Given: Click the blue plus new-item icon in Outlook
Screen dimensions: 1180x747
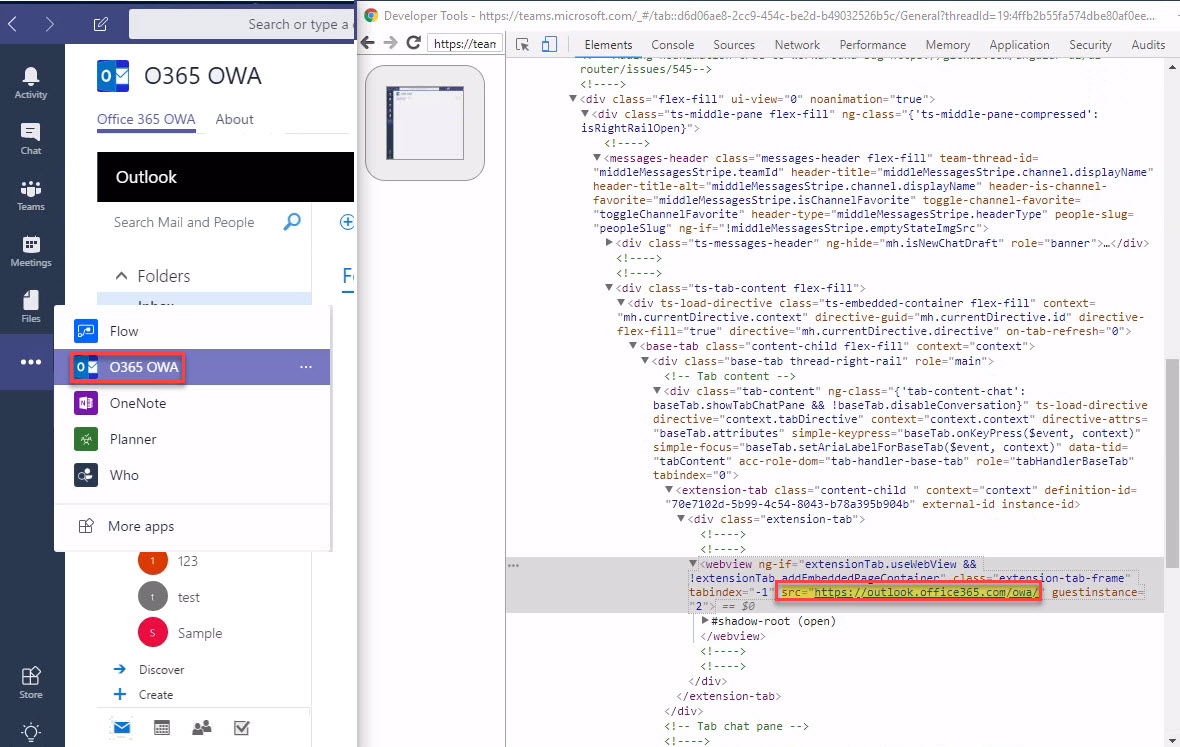Looking at the screenshot, I should coord(347,222).
